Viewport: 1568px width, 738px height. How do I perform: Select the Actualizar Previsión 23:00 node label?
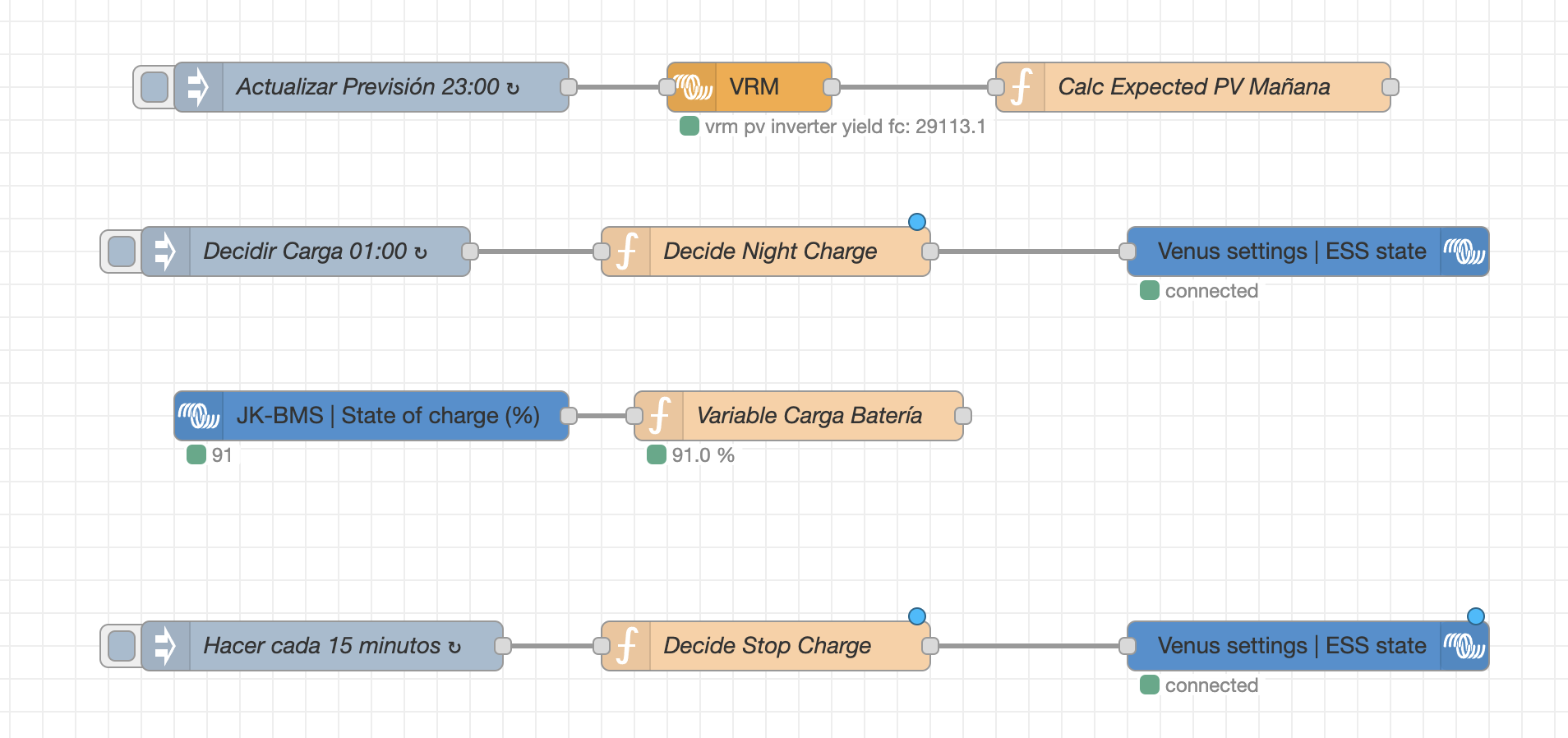[x=378, y=87]
